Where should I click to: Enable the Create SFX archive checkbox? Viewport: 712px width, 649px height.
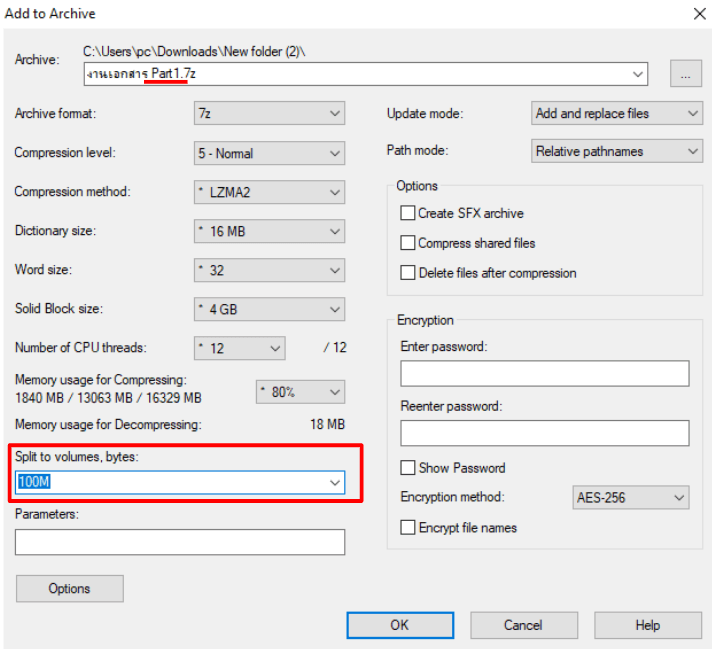pos(407,213)
